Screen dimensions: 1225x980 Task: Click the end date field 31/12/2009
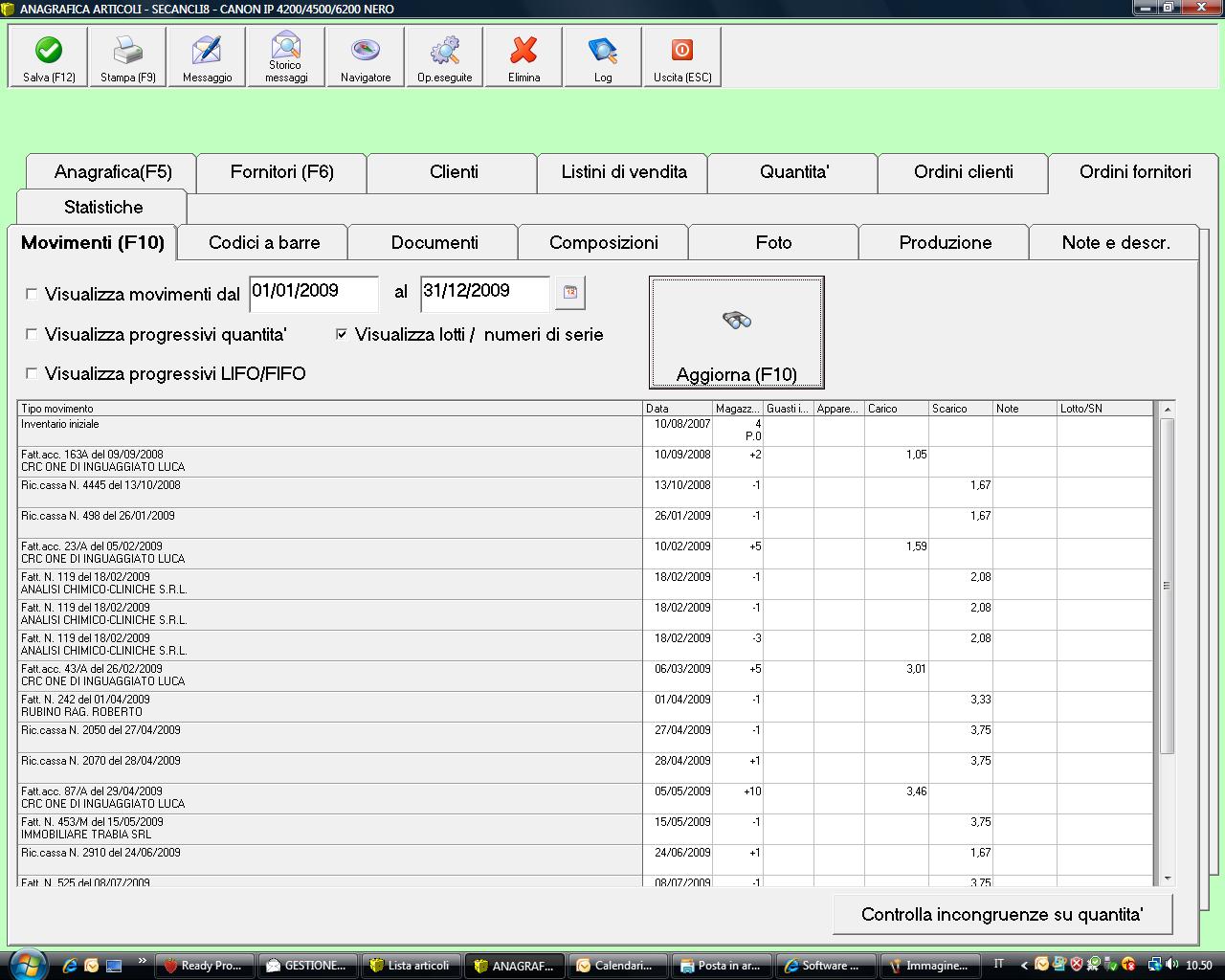[485, 293]
